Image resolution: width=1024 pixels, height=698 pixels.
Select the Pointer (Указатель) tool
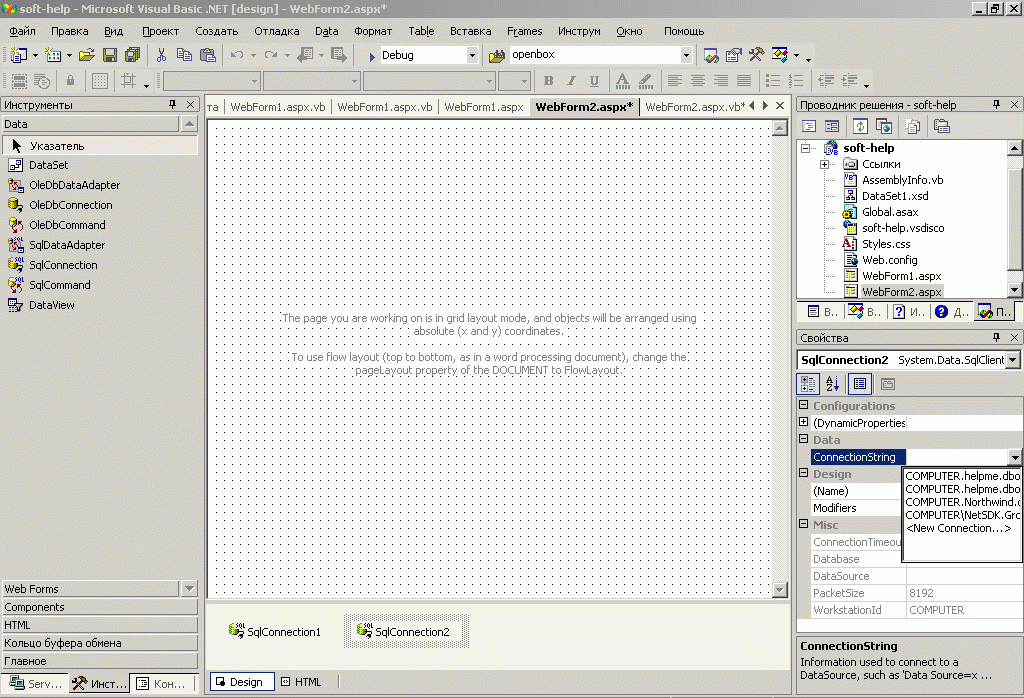[100, 146]
